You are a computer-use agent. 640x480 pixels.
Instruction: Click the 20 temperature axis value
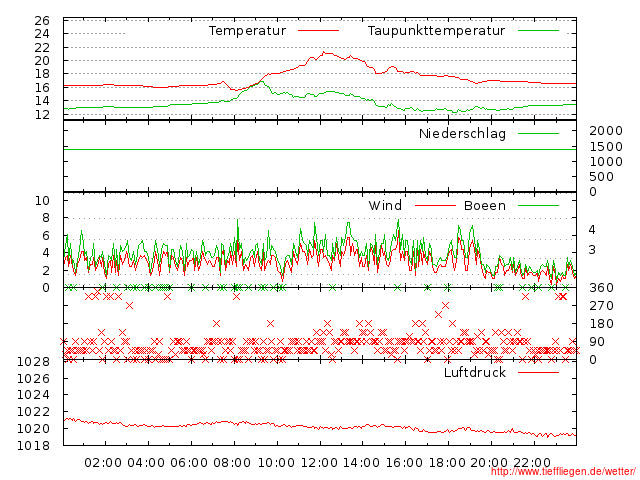(x=42, y=61)
